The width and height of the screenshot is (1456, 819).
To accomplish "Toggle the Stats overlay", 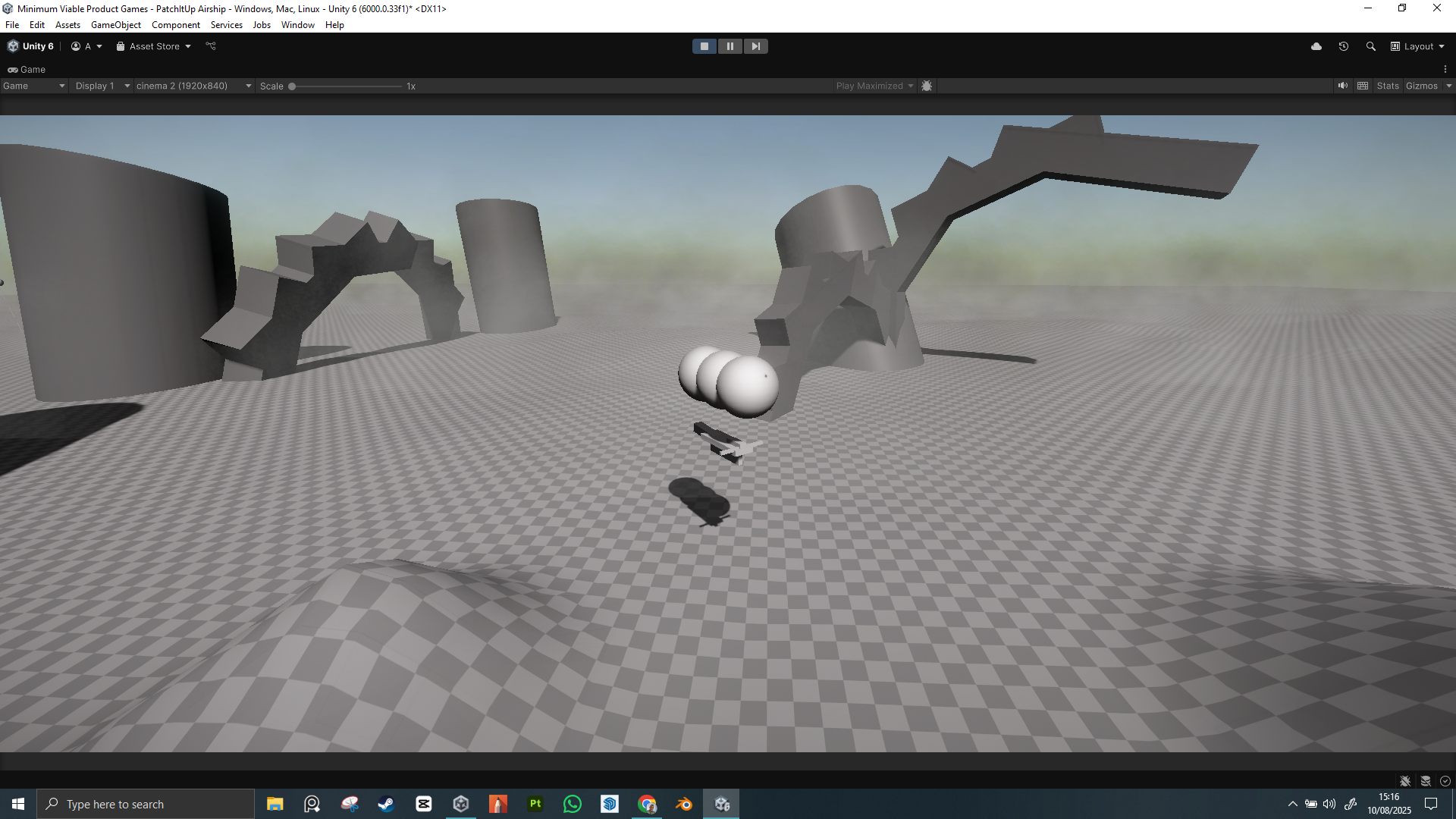I will [x=1388, y=86].
